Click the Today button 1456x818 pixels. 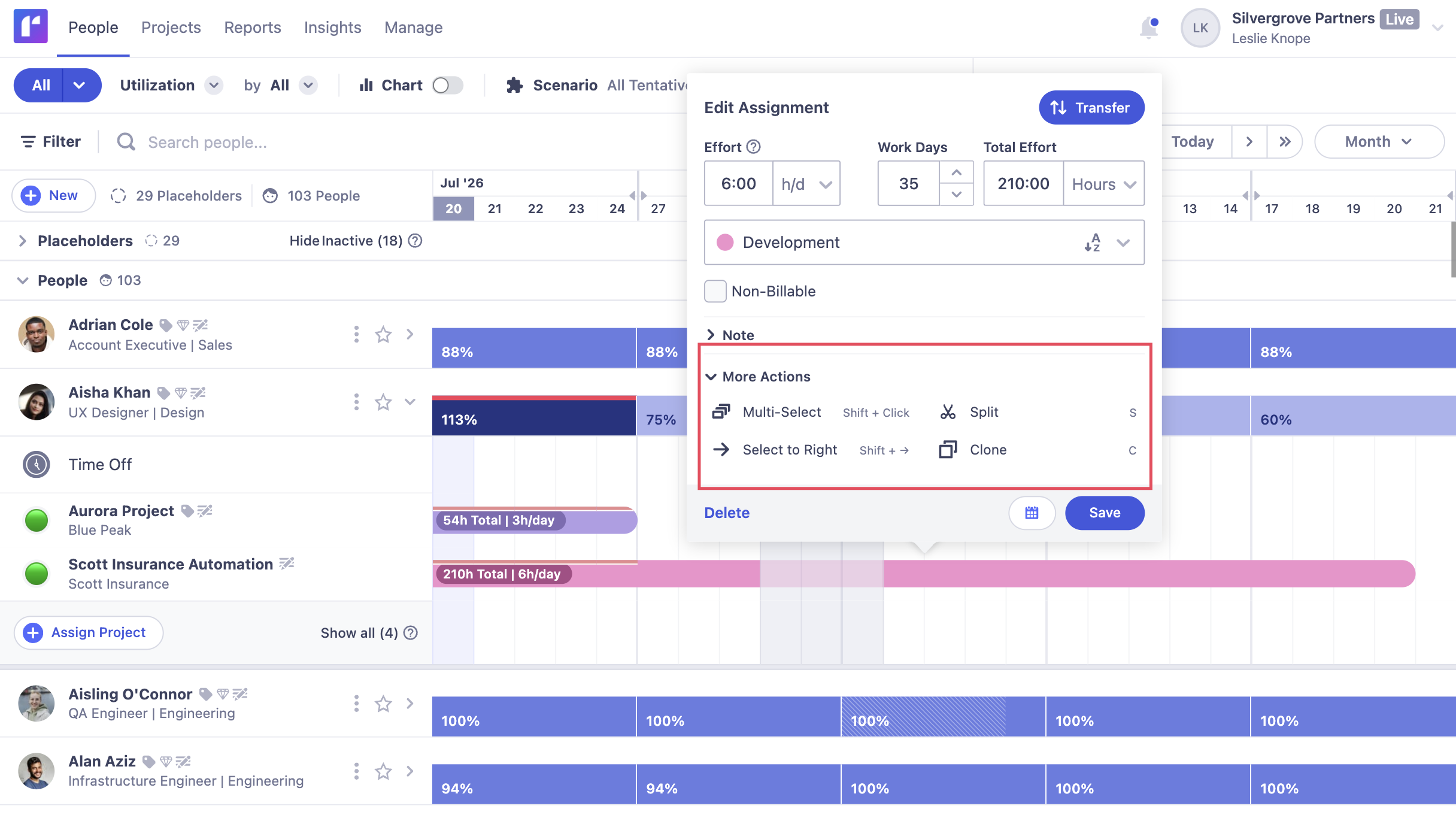point(1192,142)
